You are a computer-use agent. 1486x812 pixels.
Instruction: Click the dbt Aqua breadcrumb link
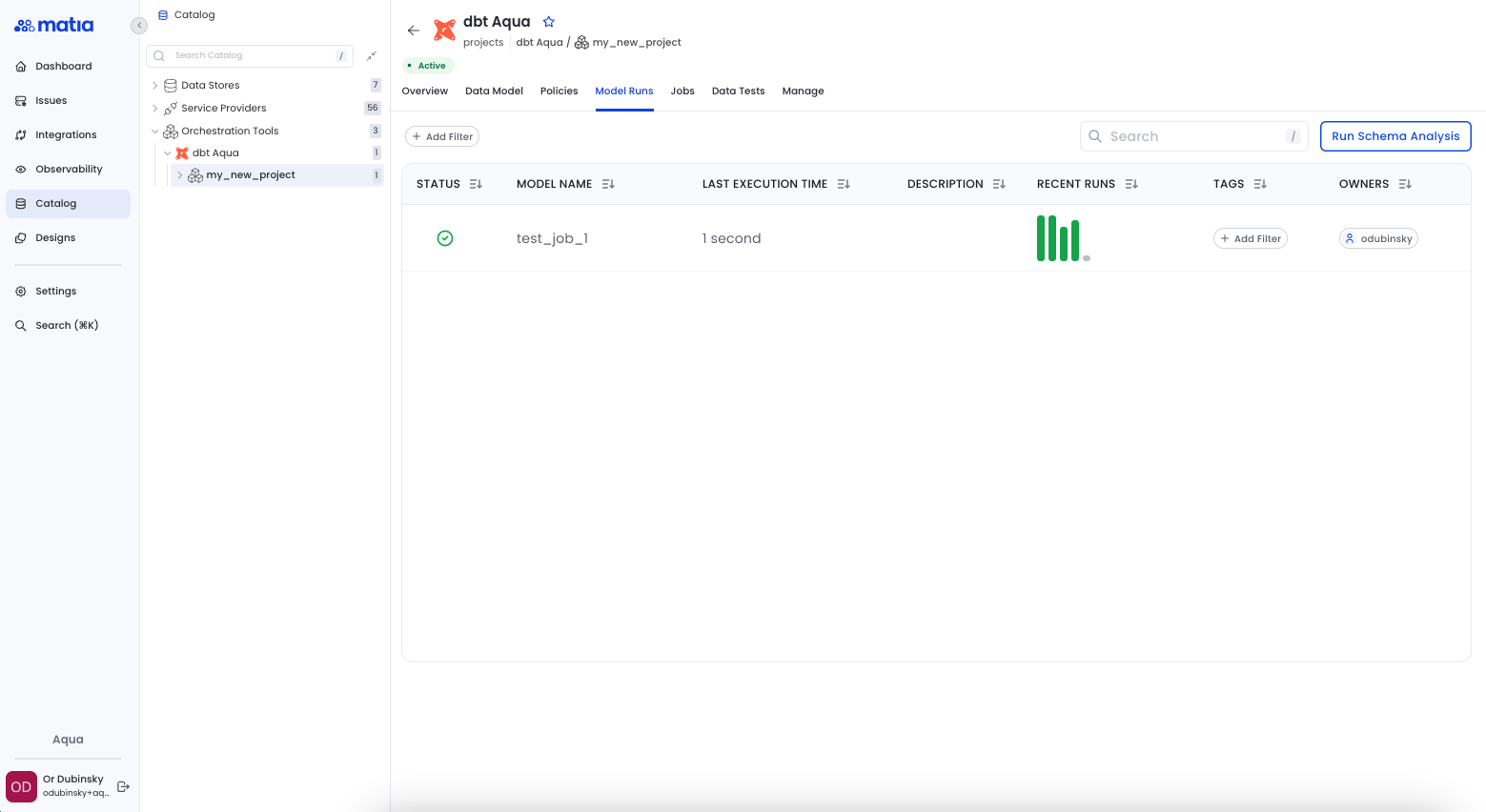point(539,42)
